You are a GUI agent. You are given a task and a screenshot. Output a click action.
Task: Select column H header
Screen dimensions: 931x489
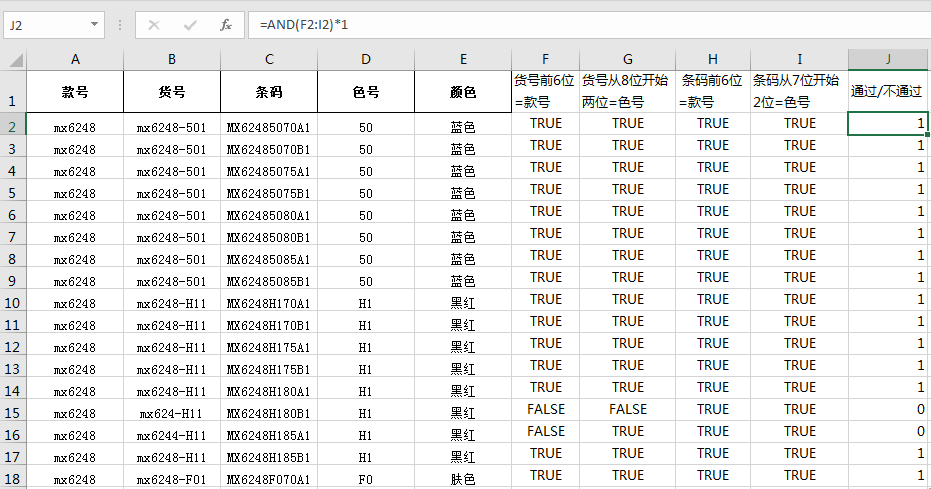coord(713,59)
